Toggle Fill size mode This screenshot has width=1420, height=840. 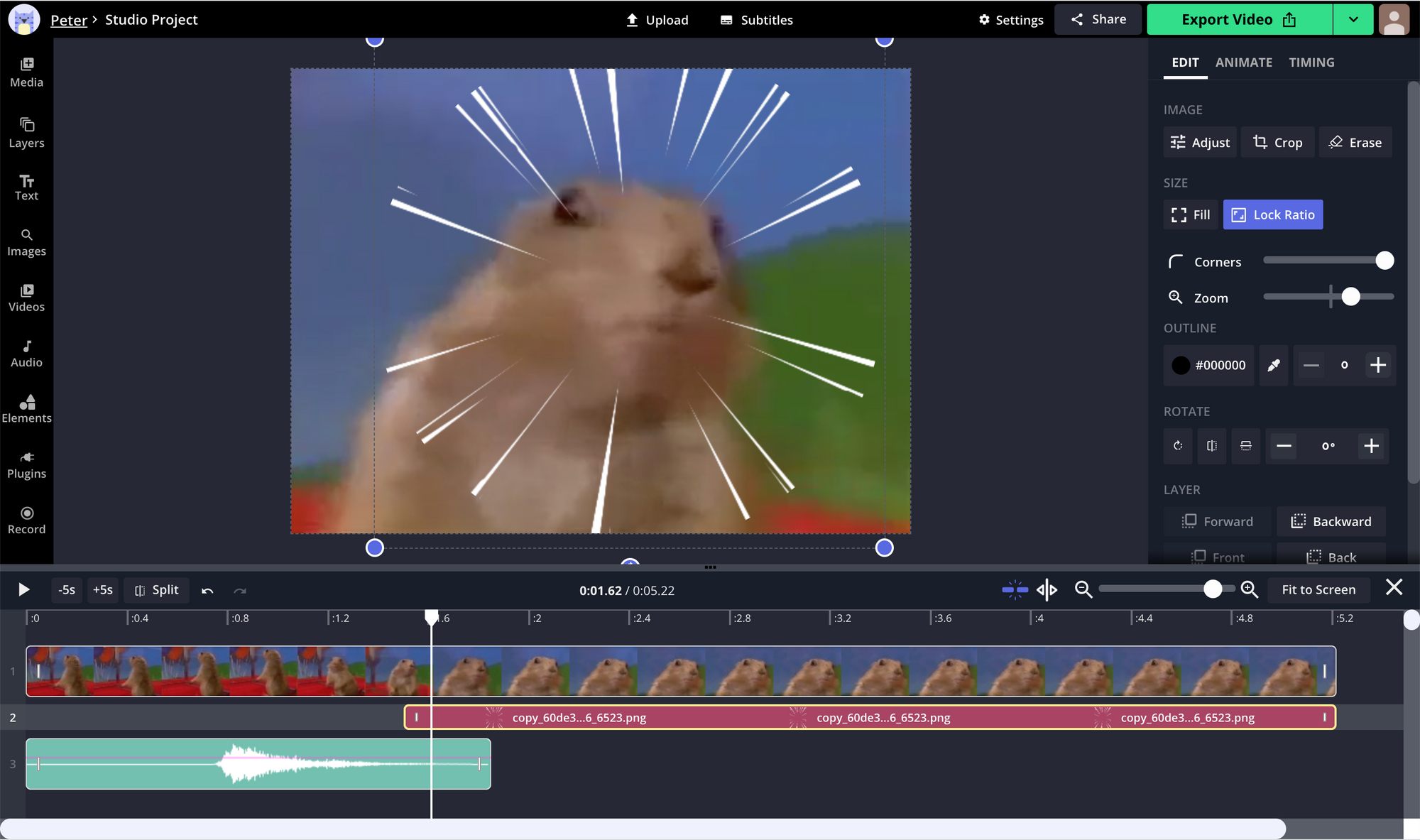[1191, 214]
